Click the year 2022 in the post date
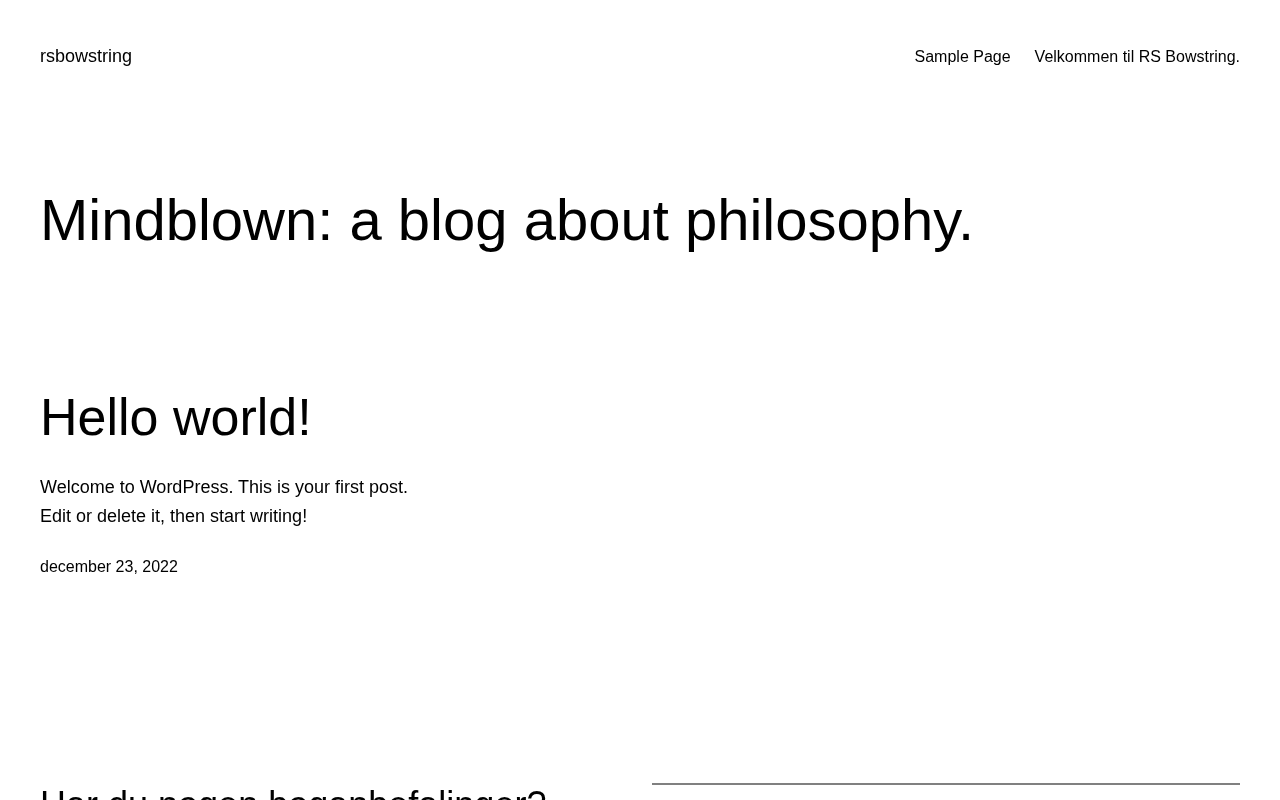1280x800 pixels. [160, 566]
